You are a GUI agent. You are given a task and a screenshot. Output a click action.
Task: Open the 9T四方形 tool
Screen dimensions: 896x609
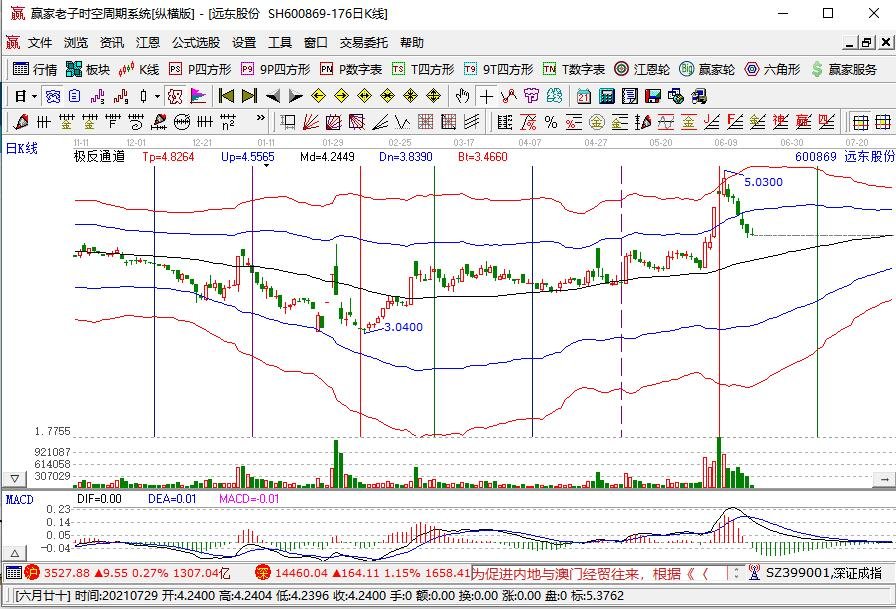click(x=498, y=69)
